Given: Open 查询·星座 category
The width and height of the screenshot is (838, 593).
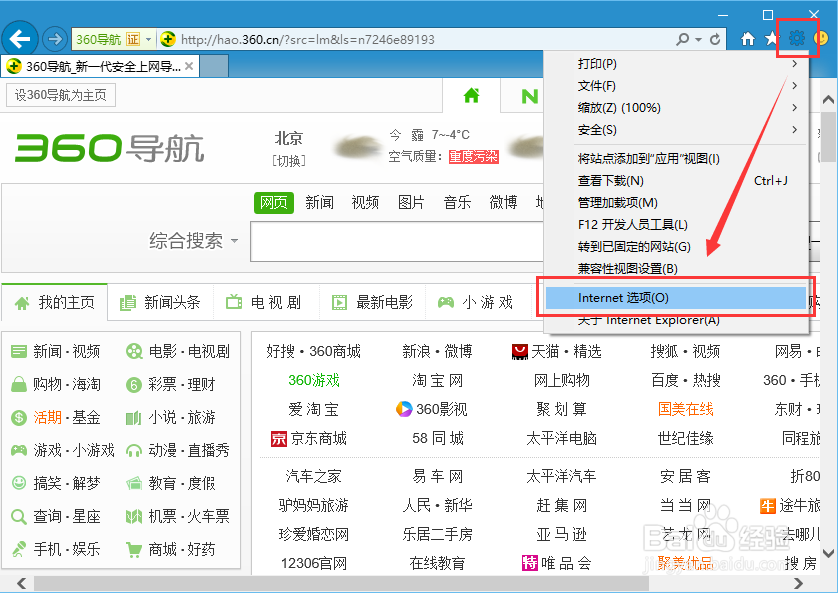Looking at the screenshot, I should [56, 517].
